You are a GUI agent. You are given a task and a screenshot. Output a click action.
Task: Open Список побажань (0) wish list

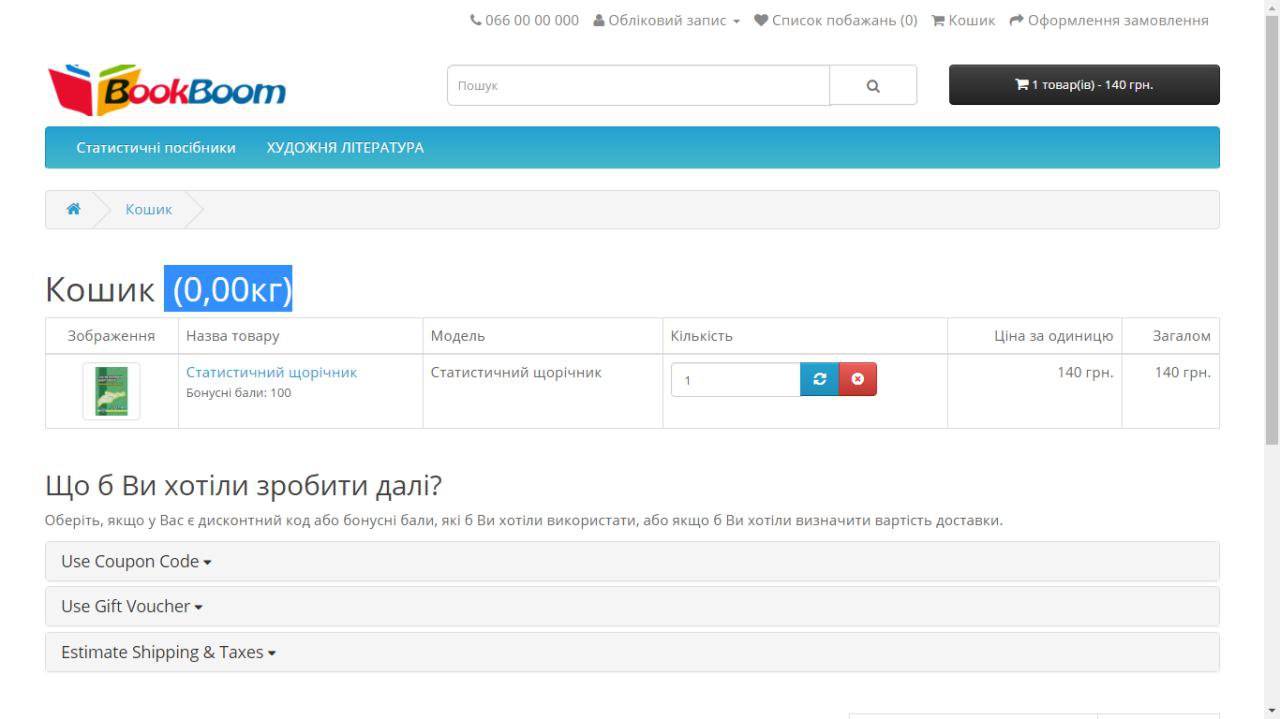835,20
